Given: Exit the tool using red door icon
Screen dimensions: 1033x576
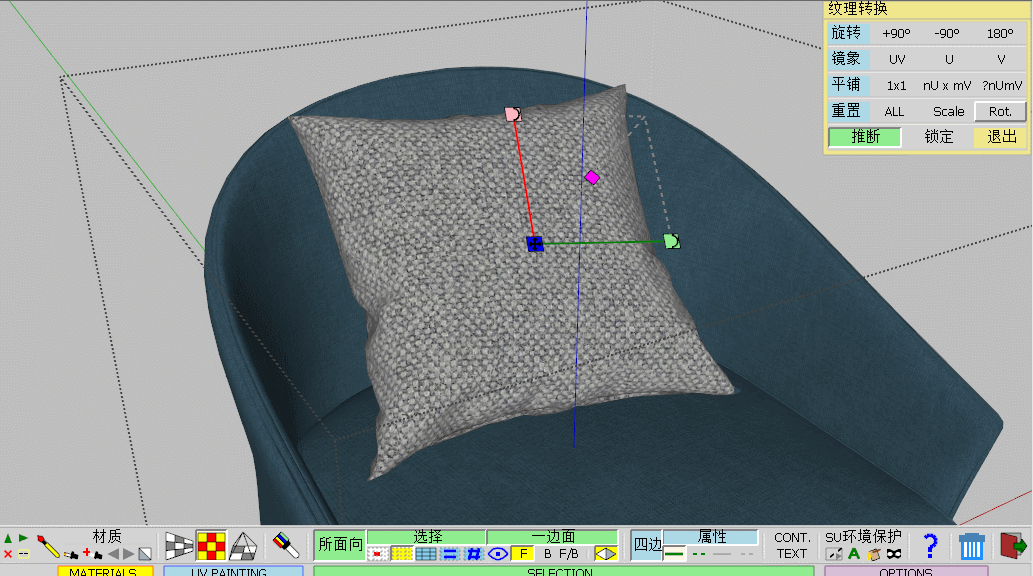Looking at the screenshot, I should (x=1013, y=546).
